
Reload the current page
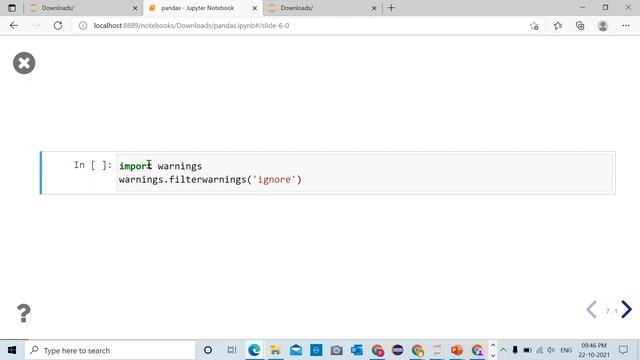(58, 25)
